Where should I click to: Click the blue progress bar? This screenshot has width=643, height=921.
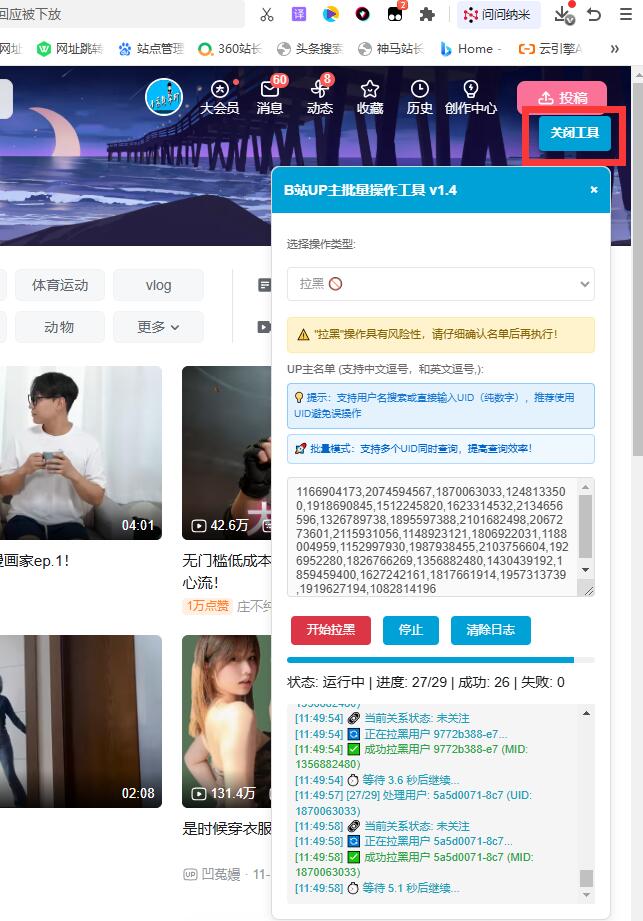[430, 660]
